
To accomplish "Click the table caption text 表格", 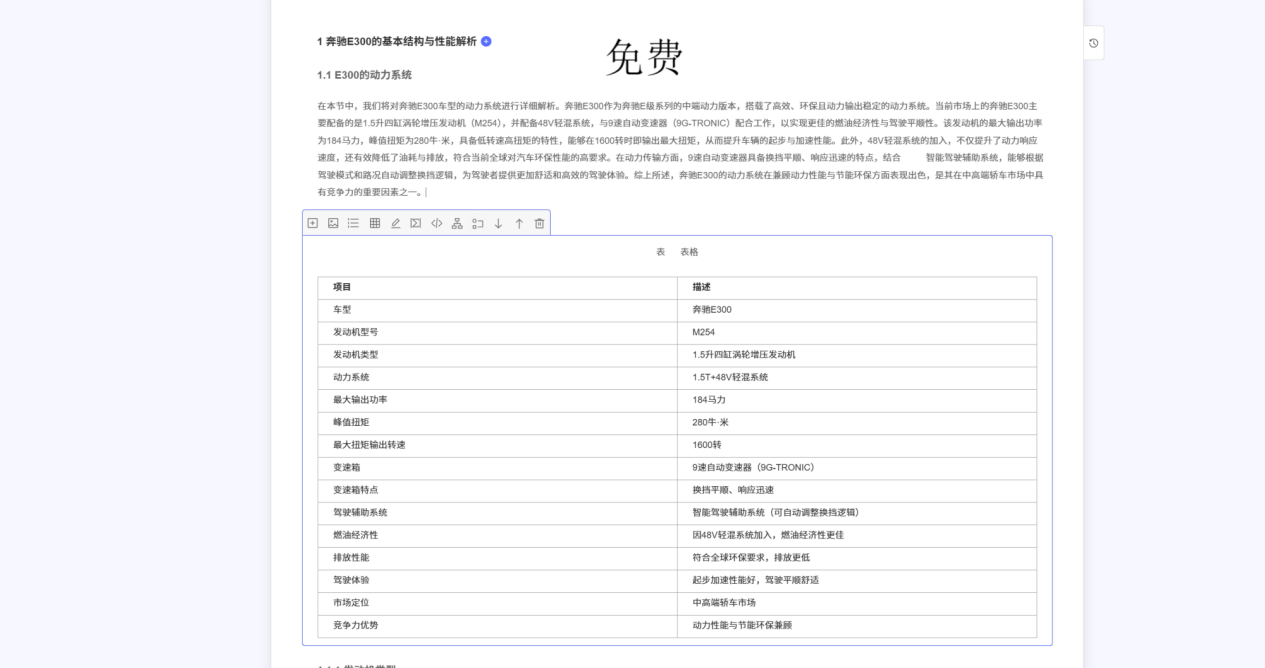I will 689,252.
